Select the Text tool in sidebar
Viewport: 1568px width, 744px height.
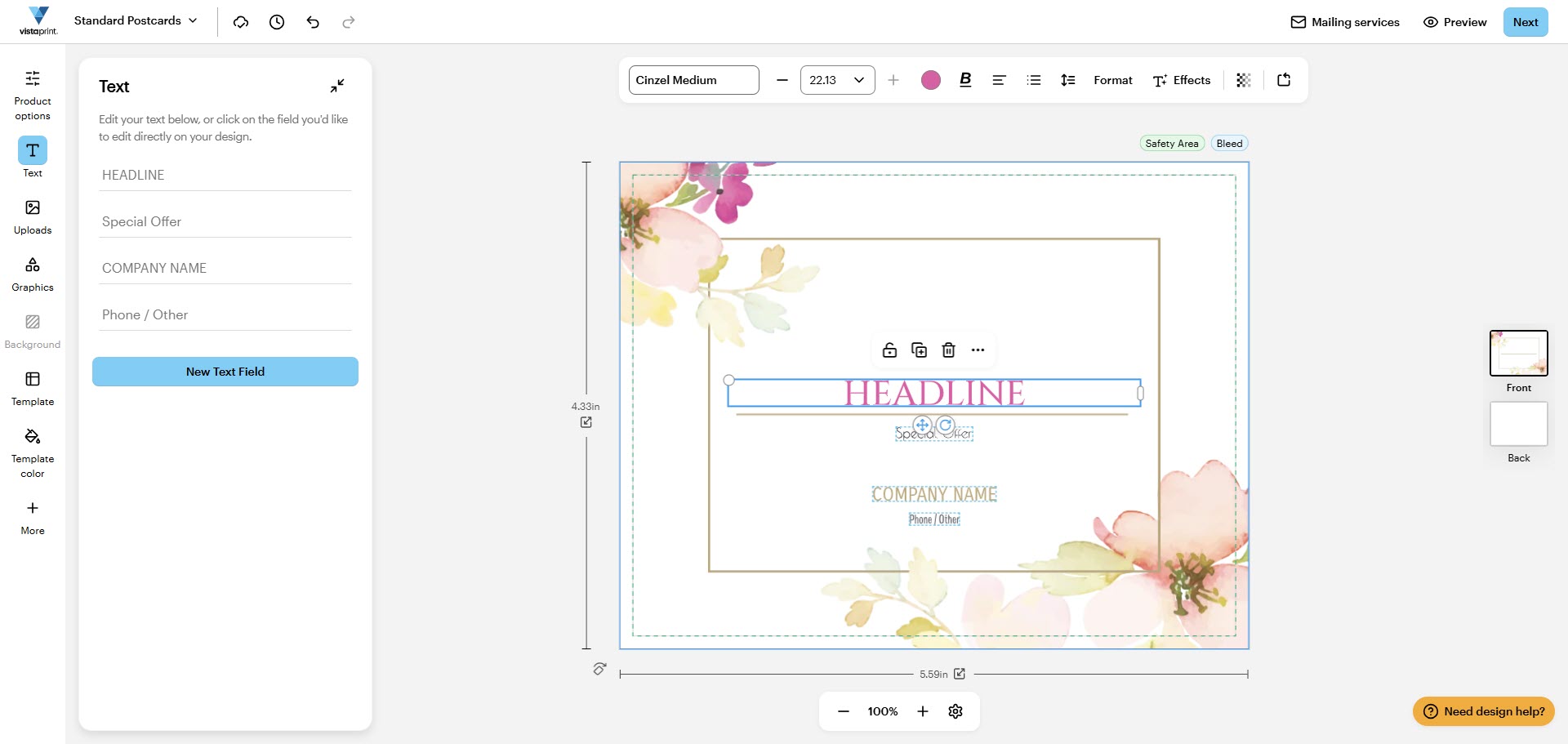click(33, 157)
